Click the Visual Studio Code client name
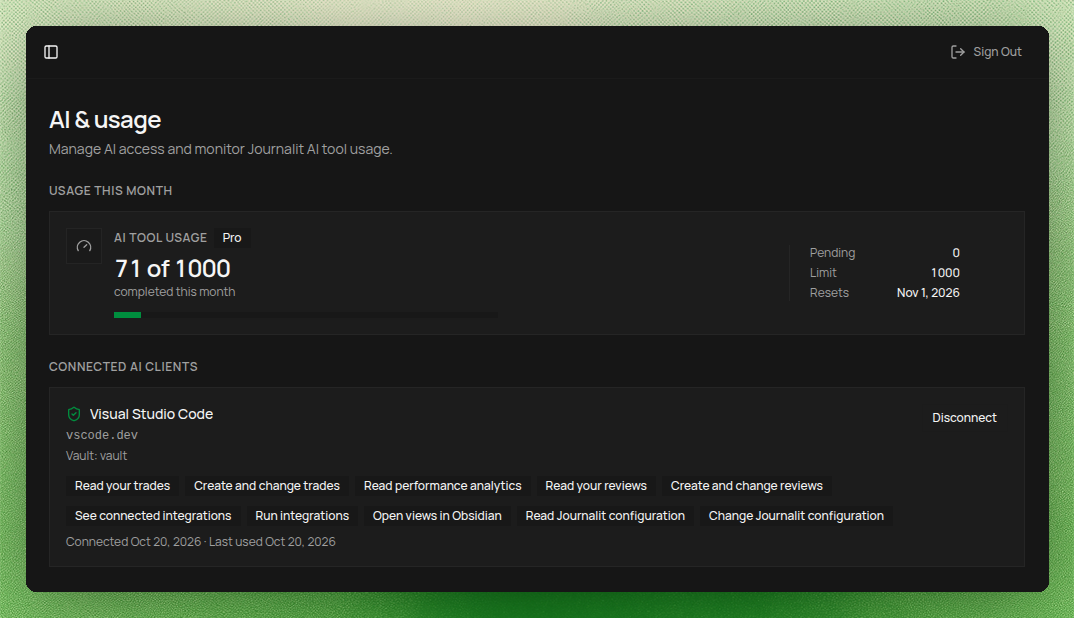 151,414
